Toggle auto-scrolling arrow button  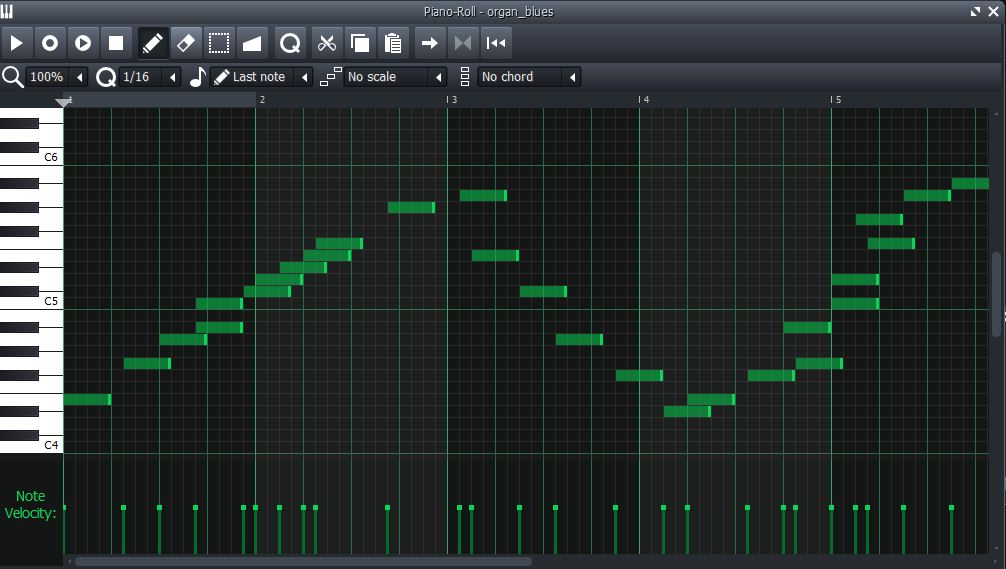[429, 43]
